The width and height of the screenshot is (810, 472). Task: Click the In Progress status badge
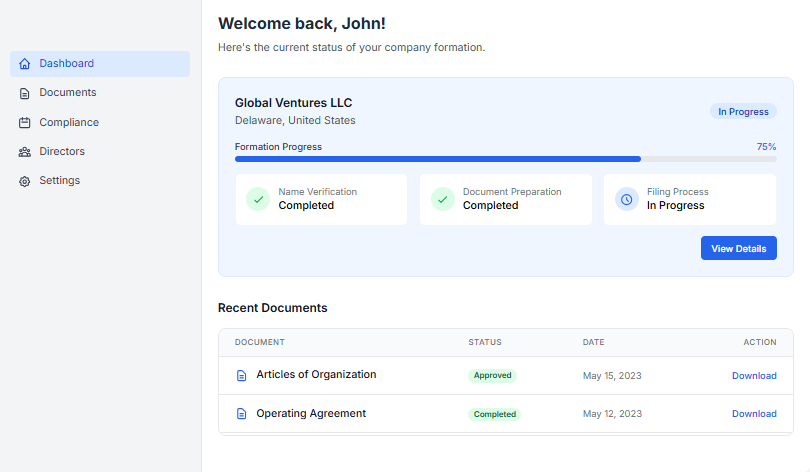pos(743,112)
